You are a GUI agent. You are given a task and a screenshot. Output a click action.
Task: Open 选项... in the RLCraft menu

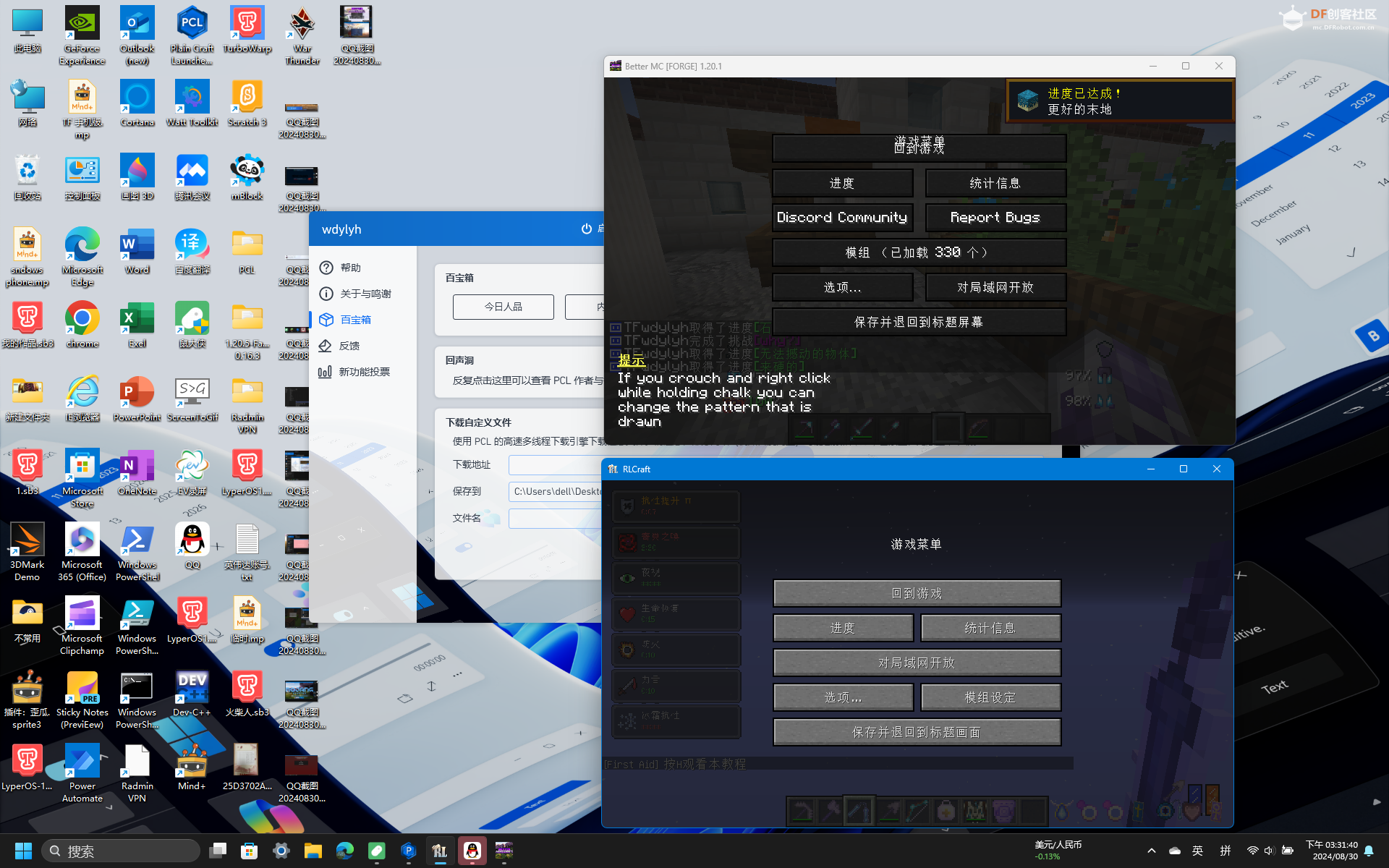[843, 697]
